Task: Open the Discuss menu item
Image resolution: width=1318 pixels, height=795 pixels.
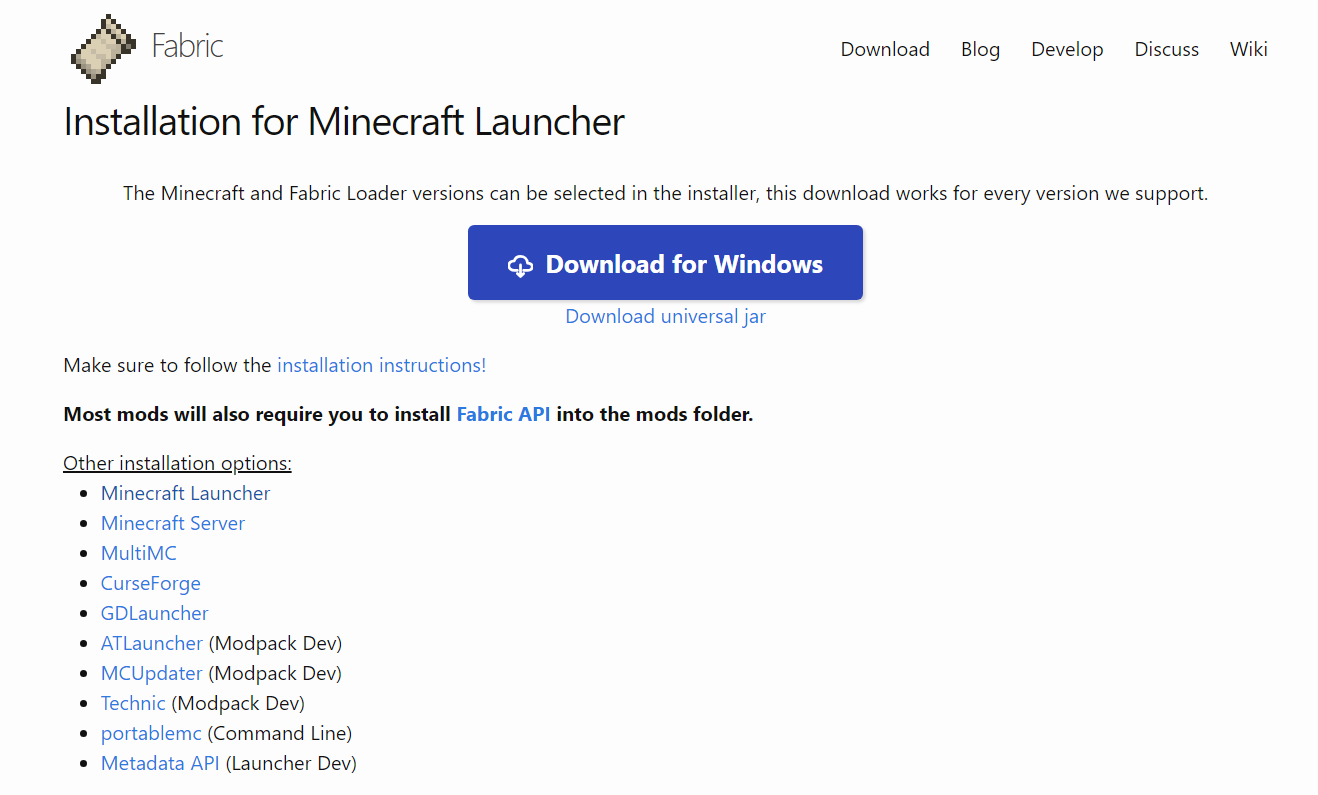Action: coord(1166,49)
